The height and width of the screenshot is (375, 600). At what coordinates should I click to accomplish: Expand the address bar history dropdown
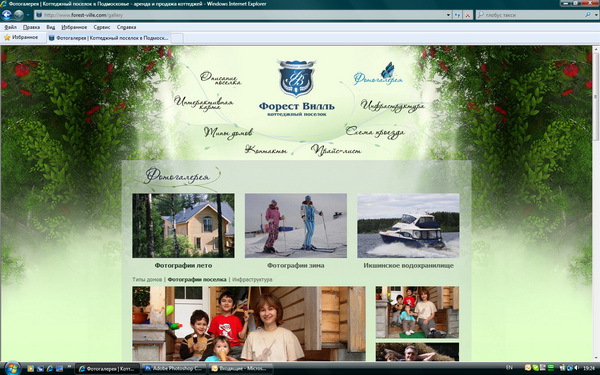point(448,15)
